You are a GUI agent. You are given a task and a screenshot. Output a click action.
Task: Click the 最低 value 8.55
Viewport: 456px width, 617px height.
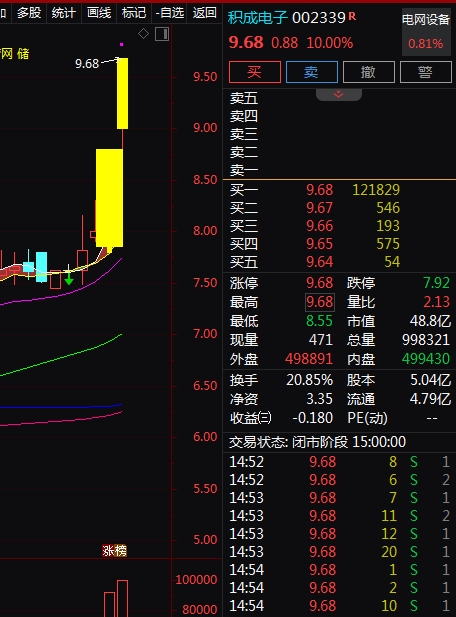point(319,321)
